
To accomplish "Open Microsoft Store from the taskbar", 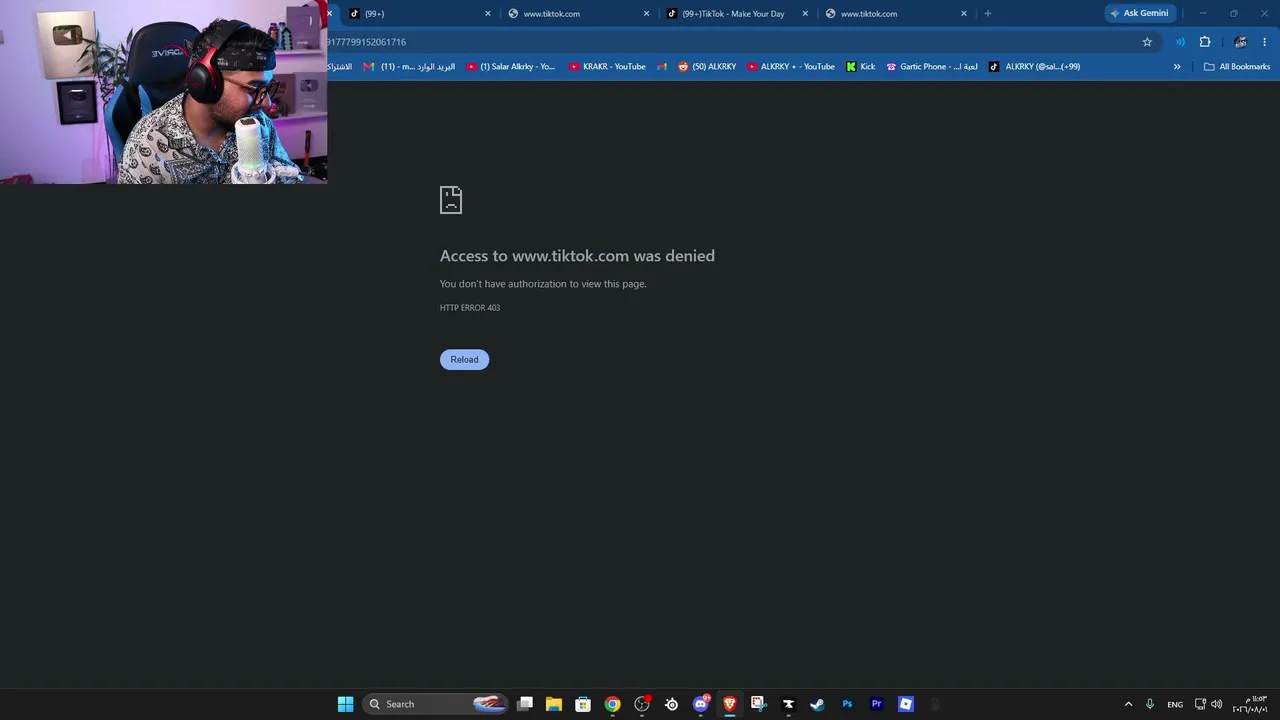I will coord(583,704).
